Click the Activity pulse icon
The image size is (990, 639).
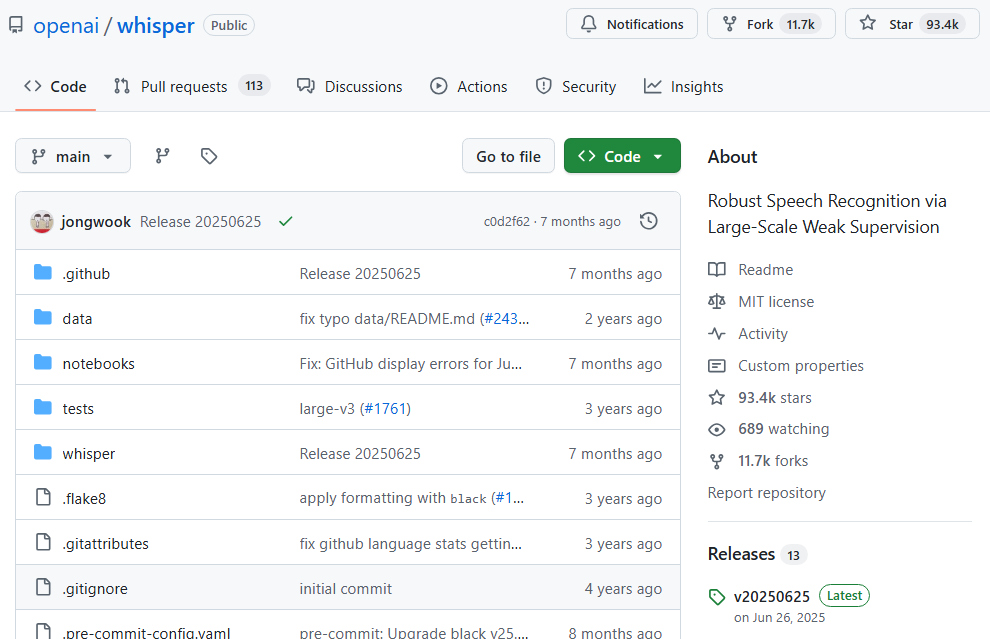pos(717,333)
